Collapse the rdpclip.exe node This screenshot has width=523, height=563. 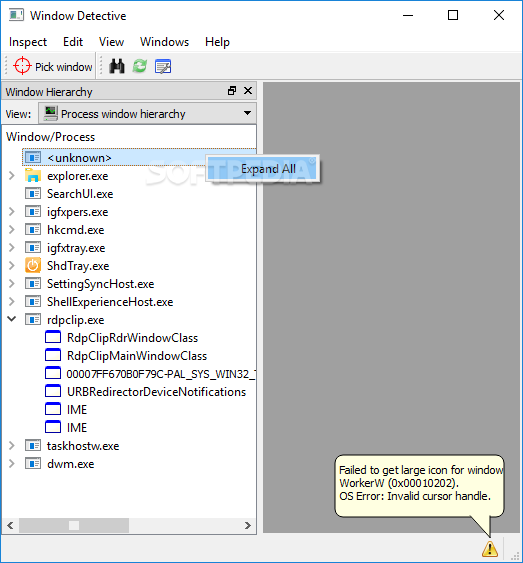click(x=12, y=319)
